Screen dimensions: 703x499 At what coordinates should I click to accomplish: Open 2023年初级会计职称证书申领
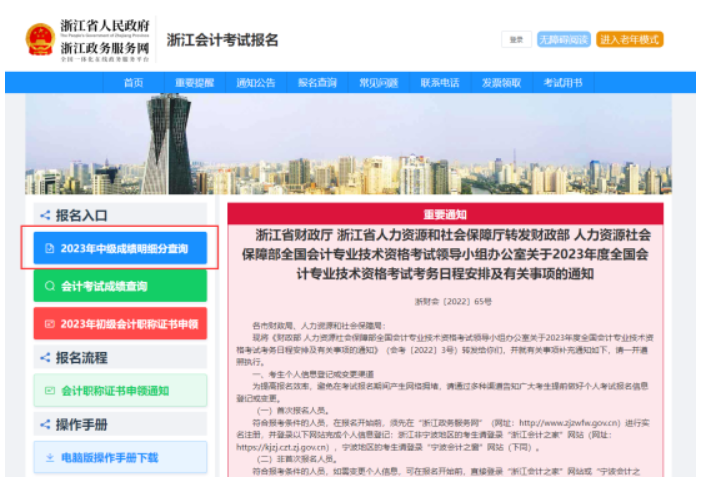tap(120, 324)
